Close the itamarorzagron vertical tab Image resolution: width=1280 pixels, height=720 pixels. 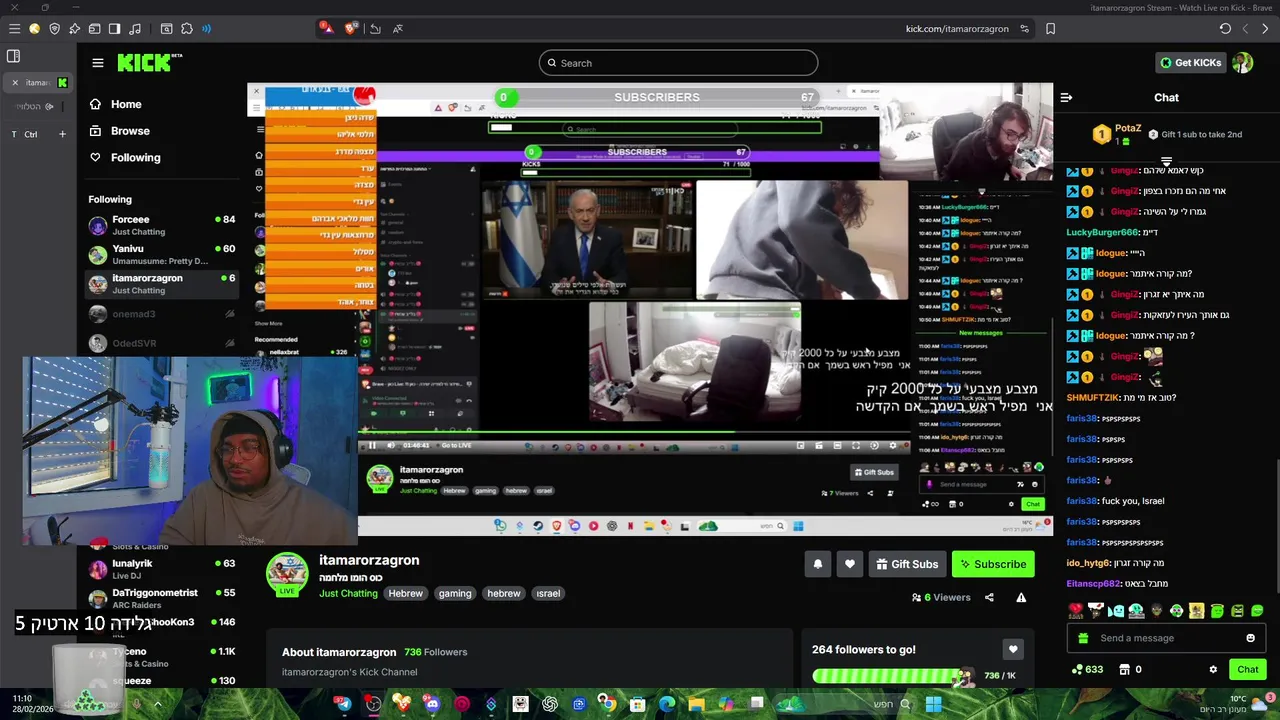[x=15, y=82]
